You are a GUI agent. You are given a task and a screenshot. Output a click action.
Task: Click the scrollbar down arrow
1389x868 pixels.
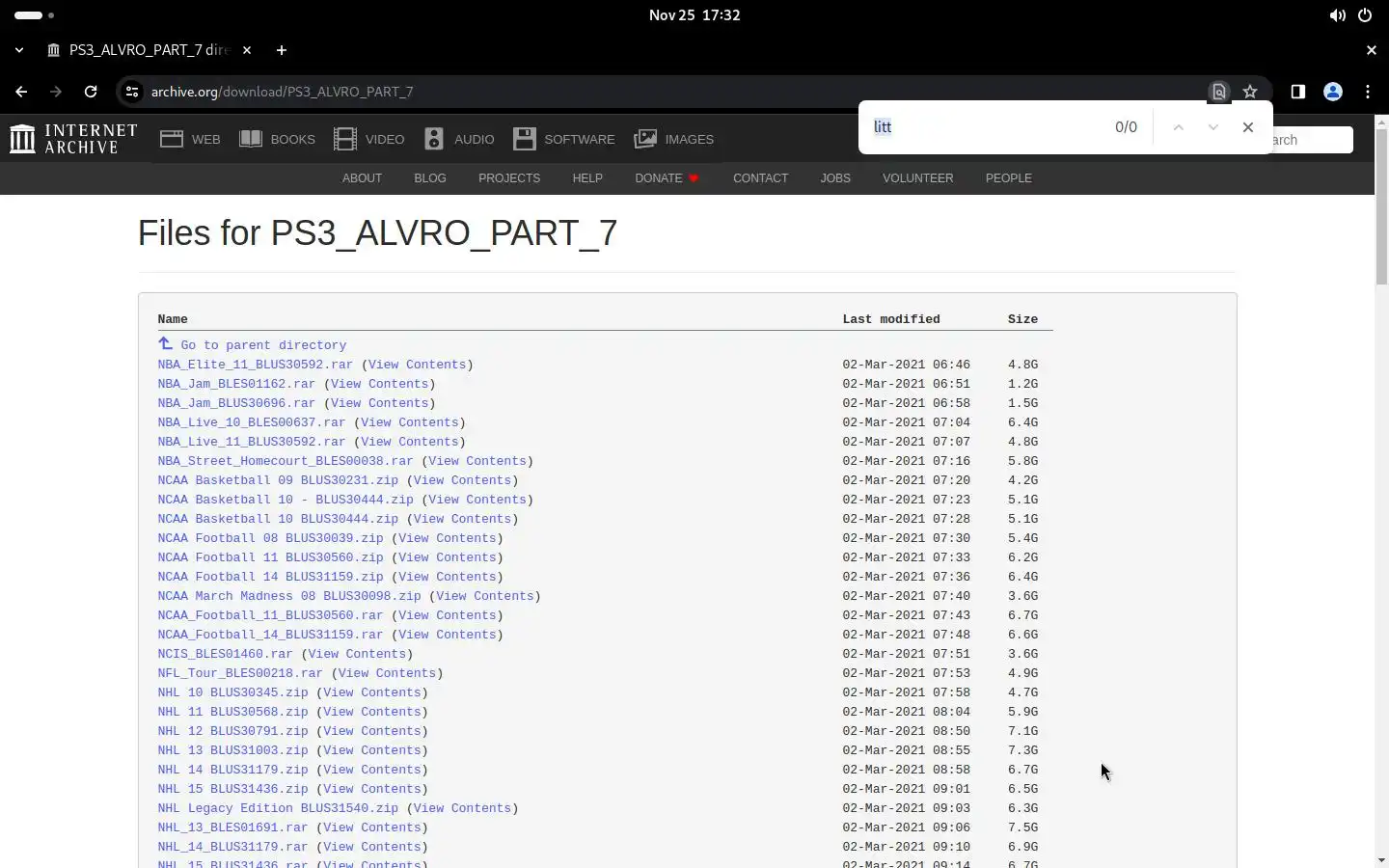click(x=1381, y=859)
